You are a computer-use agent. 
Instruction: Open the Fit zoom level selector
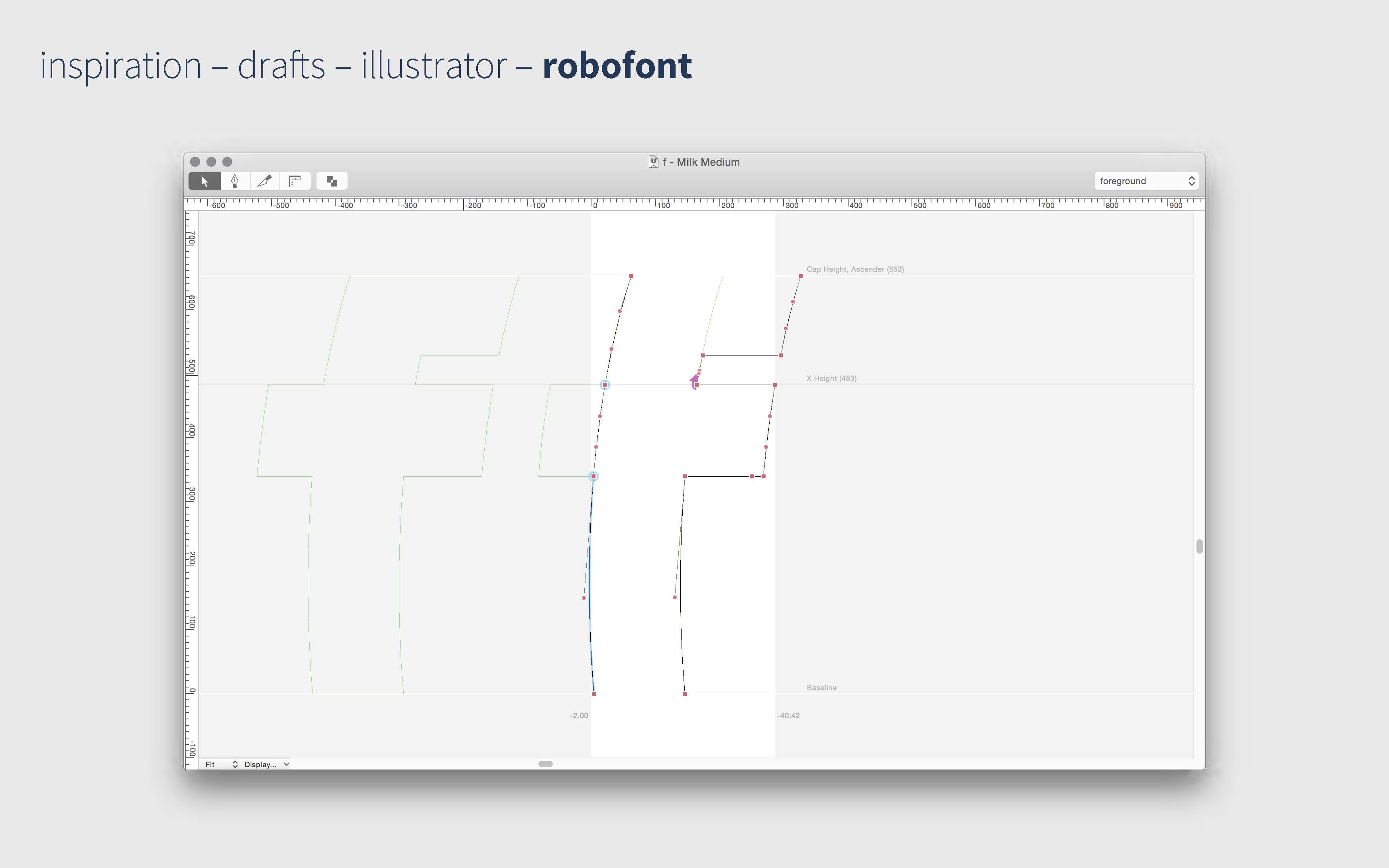(221, 764)
